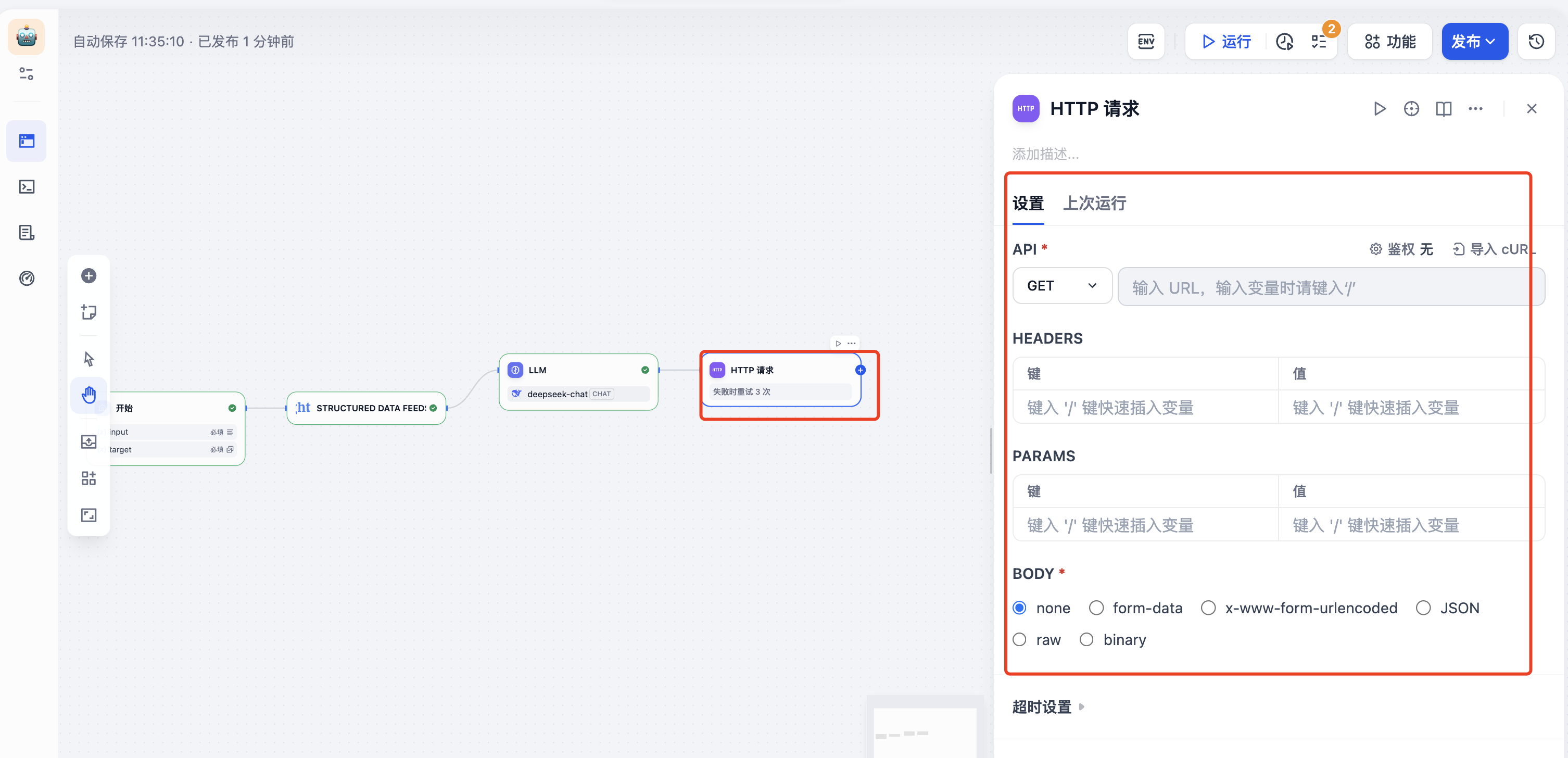
Task: Click the add node plus icon
Action: tap(89, 276)
